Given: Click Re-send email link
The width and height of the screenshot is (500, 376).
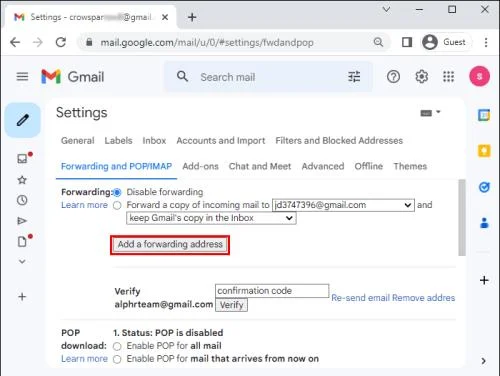Looking at the screenshot, I should tap(360, 298).
